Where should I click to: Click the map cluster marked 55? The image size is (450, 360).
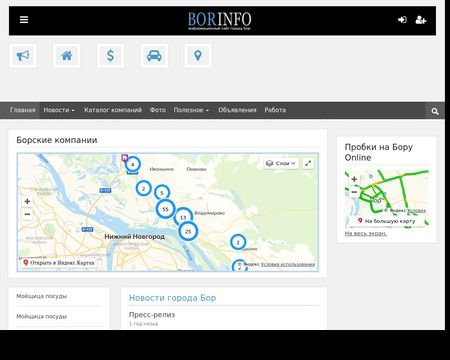click(165, 209)
